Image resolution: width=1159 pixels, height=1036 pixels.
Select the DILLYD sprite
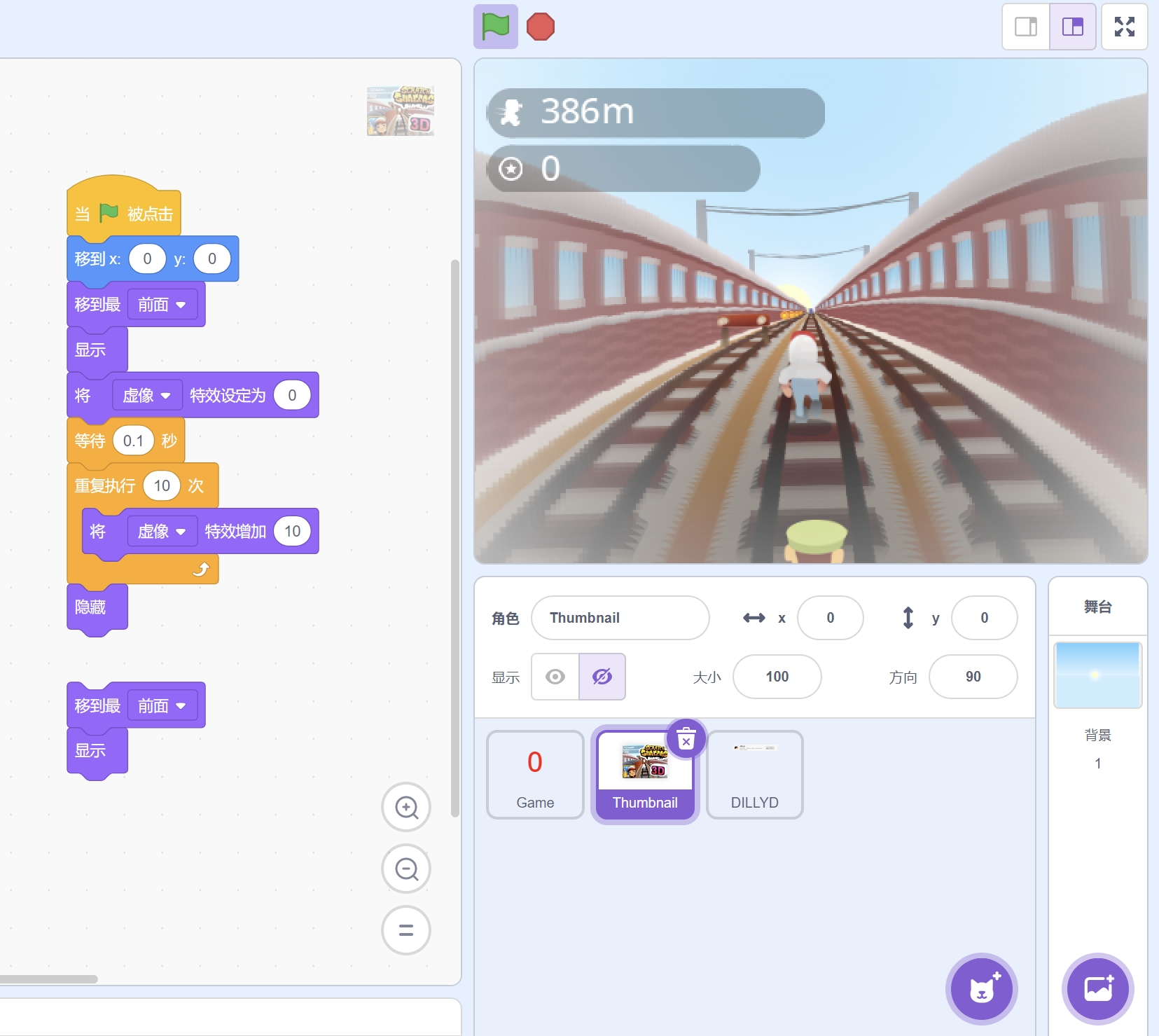(x=755, y=775)
